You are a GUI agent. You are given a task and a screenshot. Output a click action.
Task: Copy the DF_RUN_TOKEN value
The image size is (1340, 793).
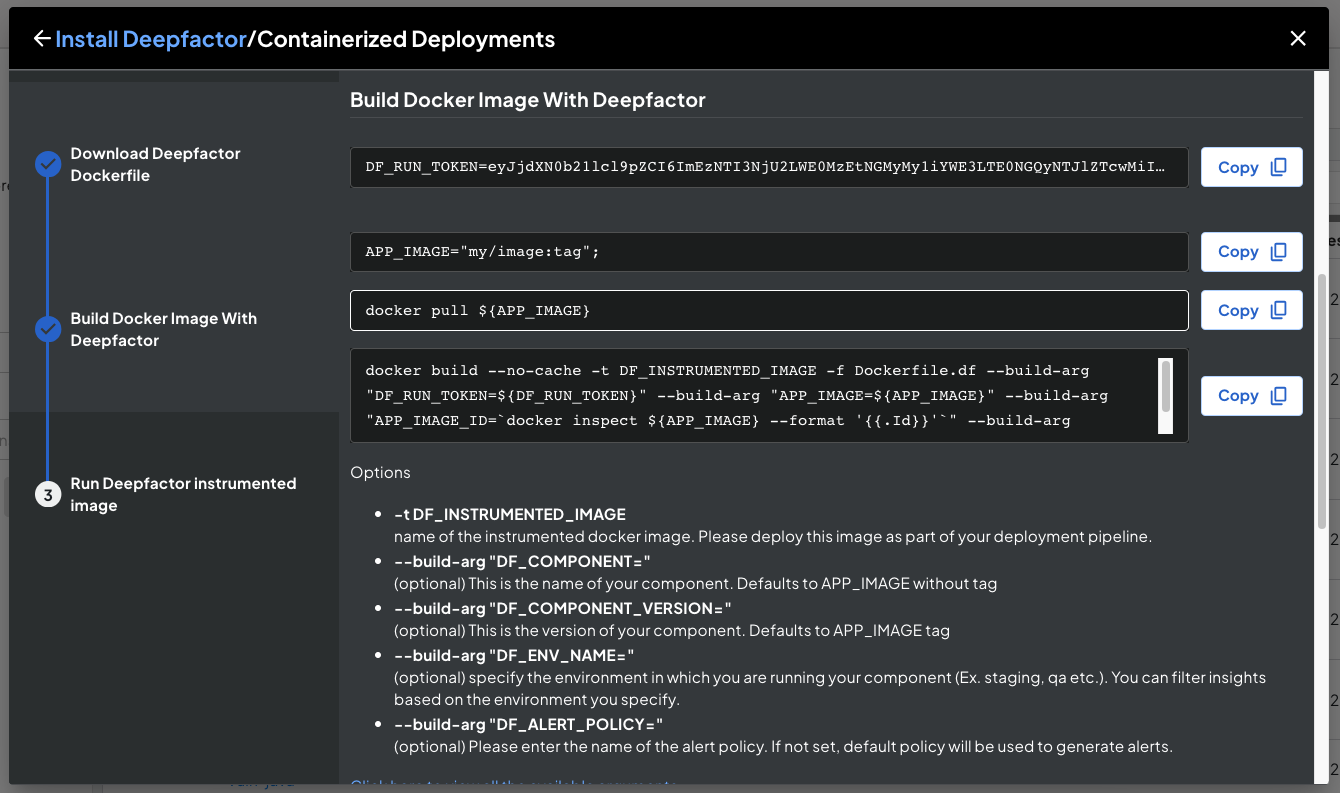coord(1251,167)
